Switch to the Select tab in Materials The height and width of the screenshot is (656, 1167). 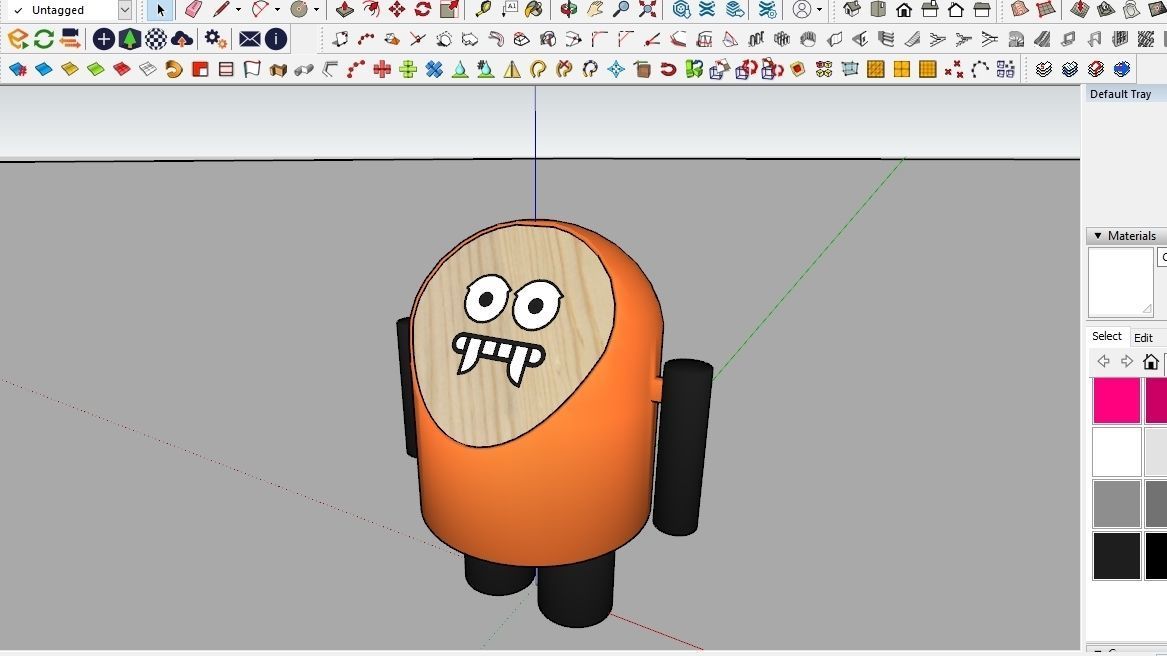click(1107, 337)
